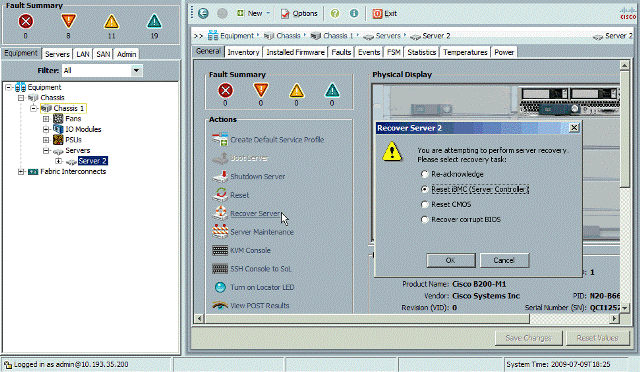The width and height of the screenshot is (640, 372).
Task: Expand the Server 2 tree node
Action: pyautogui.click(x=59, y=161)
